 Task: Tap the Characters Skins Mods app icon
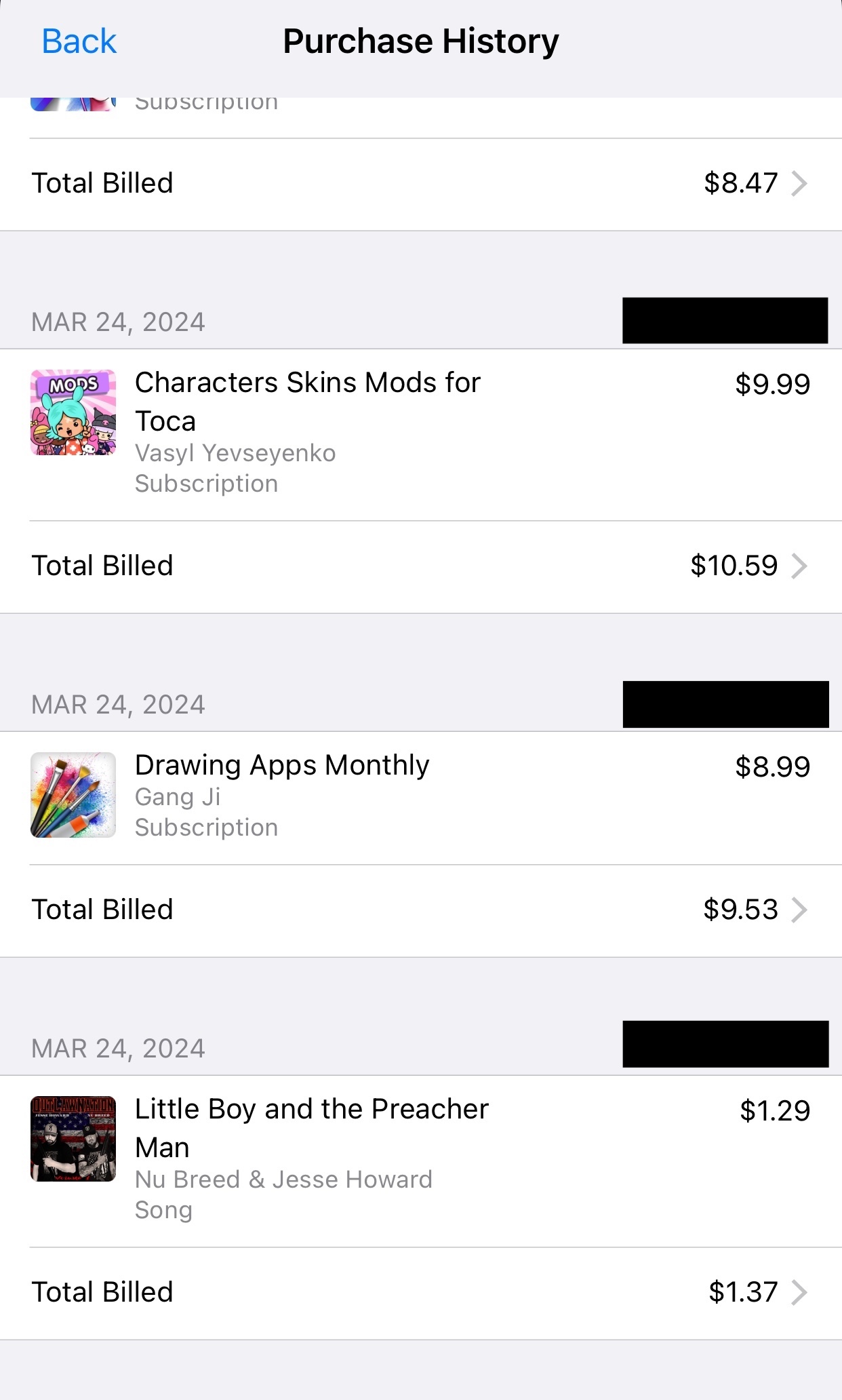[73, 412]
